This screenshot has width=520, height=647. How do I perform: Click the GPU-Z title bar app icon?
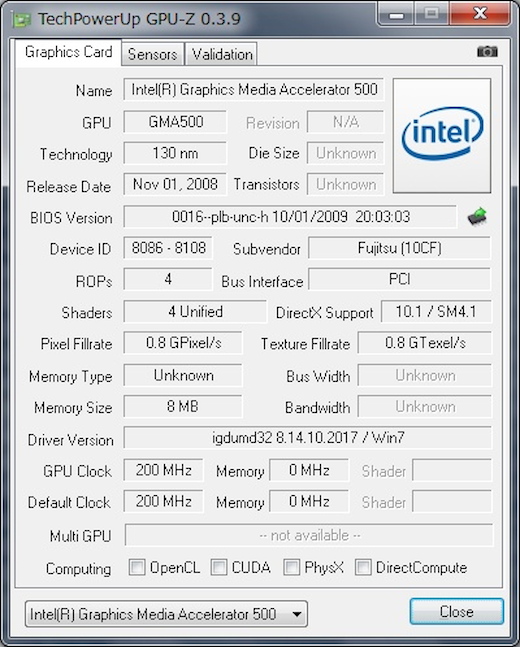point(21,19)
